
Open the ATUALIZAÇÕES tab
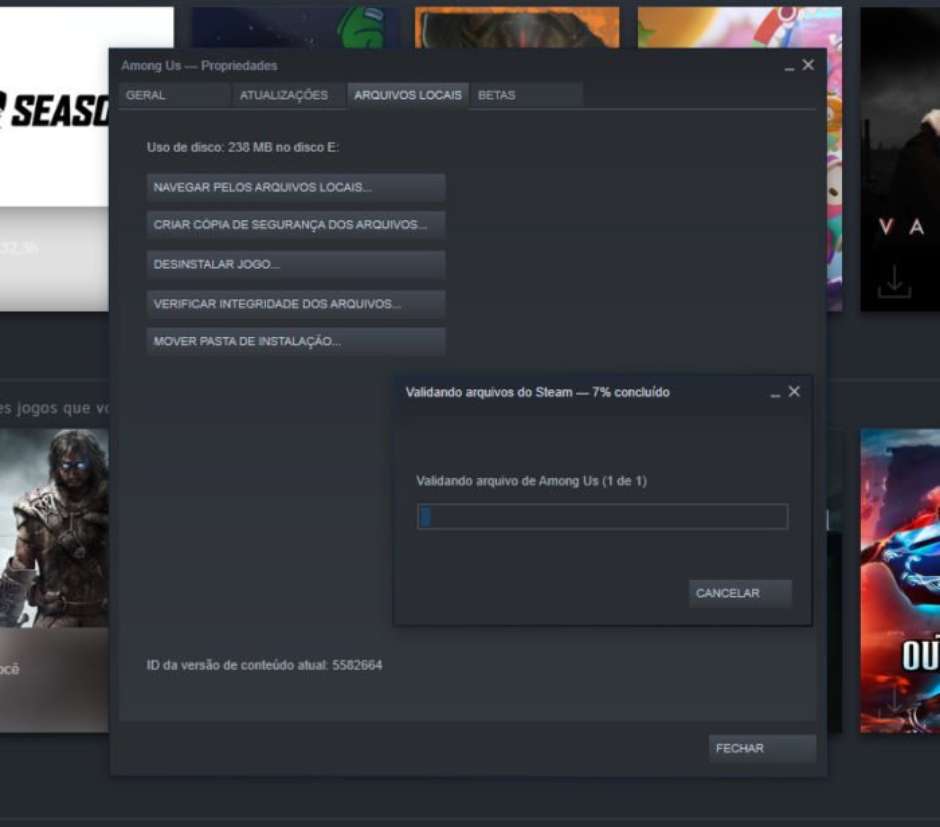[284, 95]
